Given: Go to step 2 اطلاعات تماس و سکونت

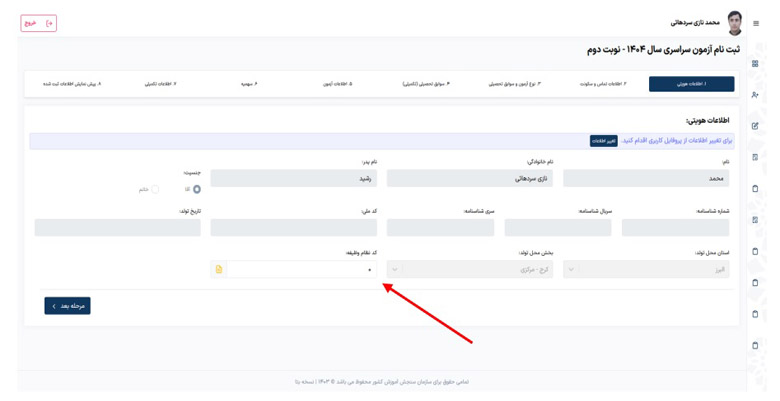Looking at the screenshot, I should tap(603, 84).
